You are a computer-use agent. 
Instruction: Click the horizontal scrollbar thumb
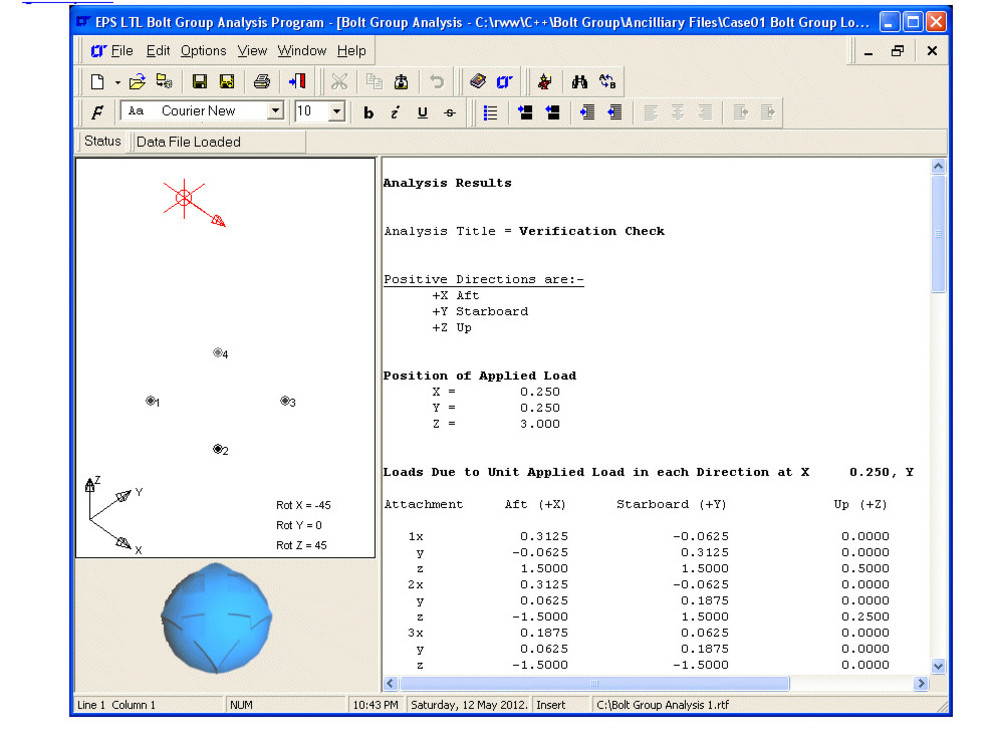(x=594, y=683)
